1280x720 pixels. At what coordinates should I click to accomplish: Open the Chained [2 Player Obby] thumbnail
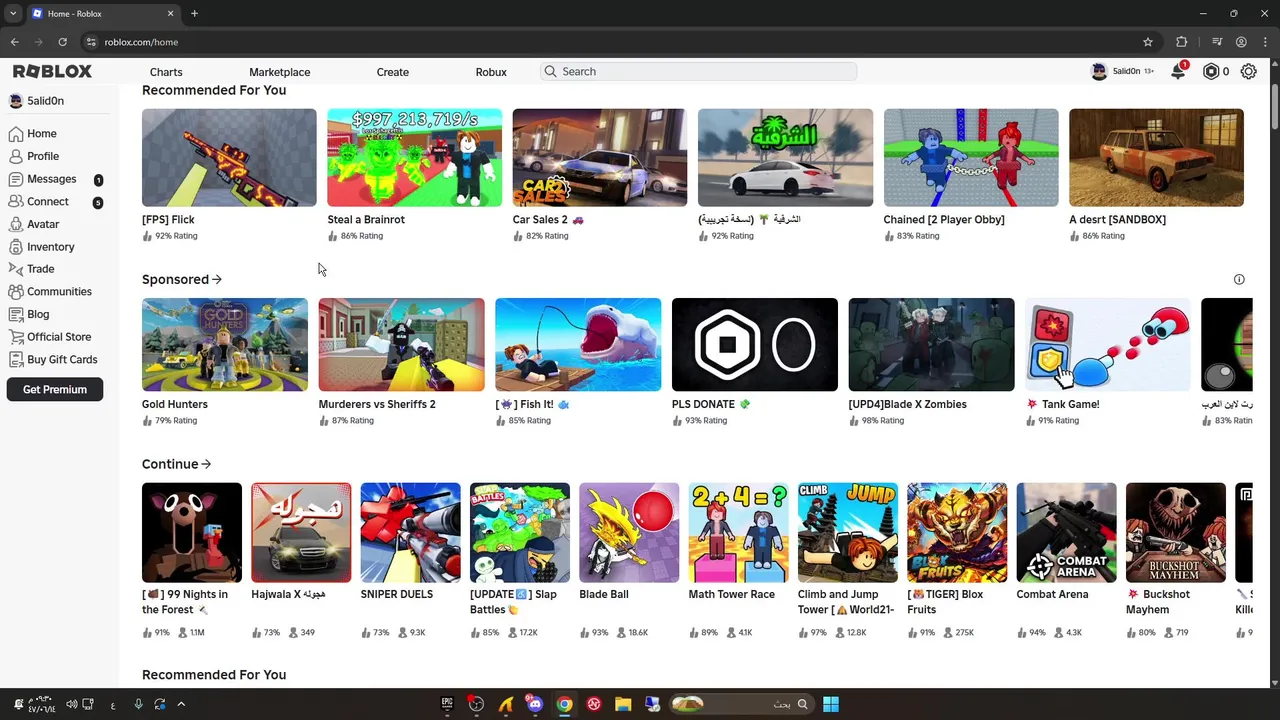[971, 158]
